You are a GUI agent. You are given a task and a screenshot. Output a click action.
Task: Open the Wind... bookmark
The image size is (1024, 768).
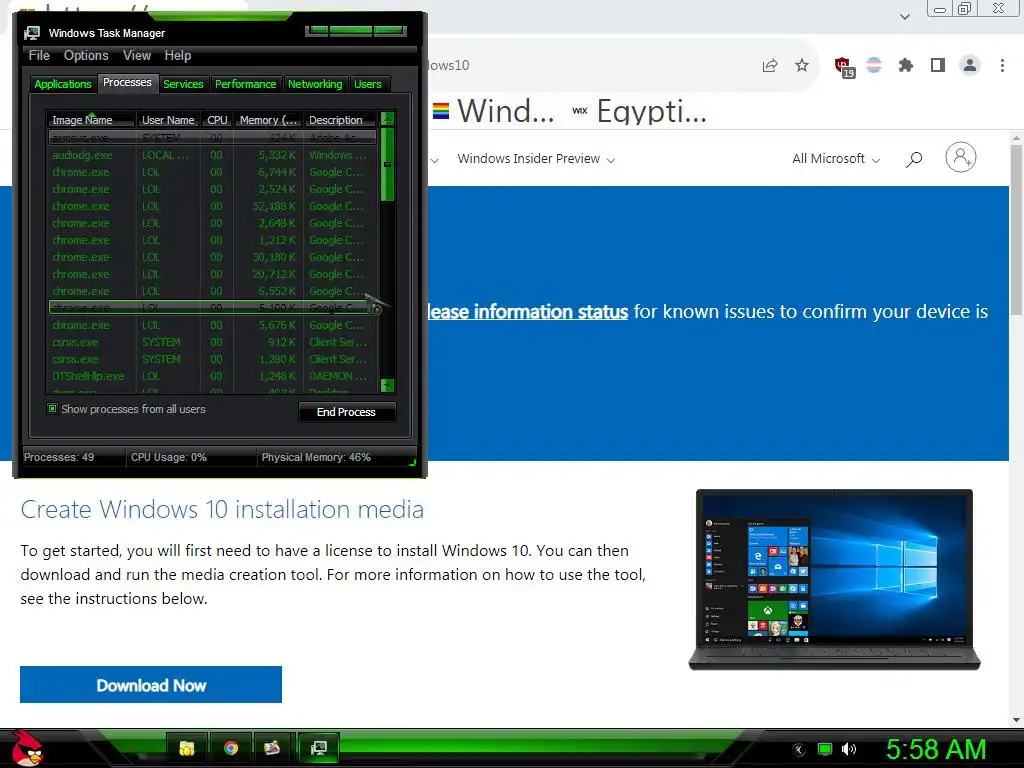(494, 111)
